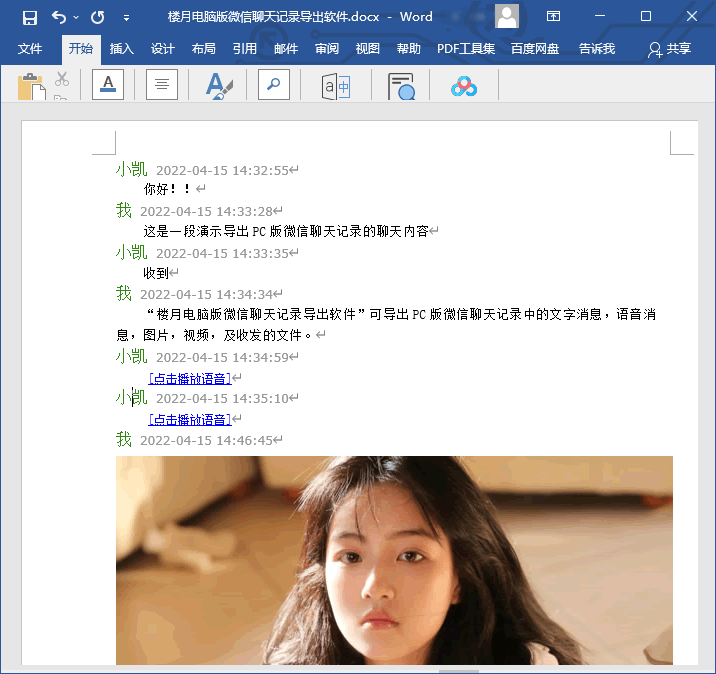Screen dimensions: 716x674
Task: Switch to the 插入 tab
Action: (x=121, y=48)
